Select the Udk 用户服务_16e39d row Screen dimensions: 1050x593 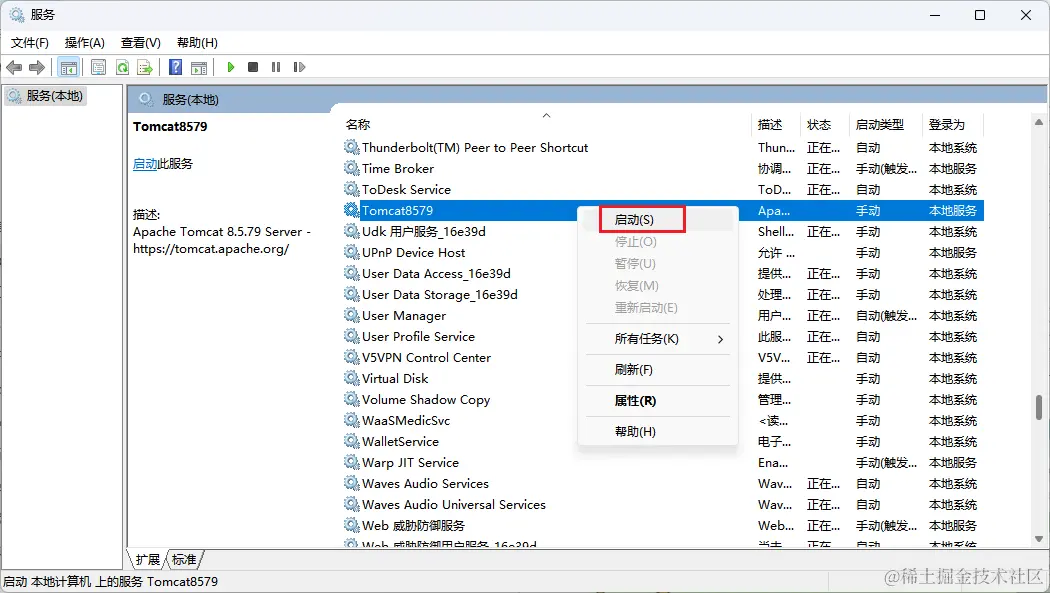pyautogui.click(x=663, y=232)
